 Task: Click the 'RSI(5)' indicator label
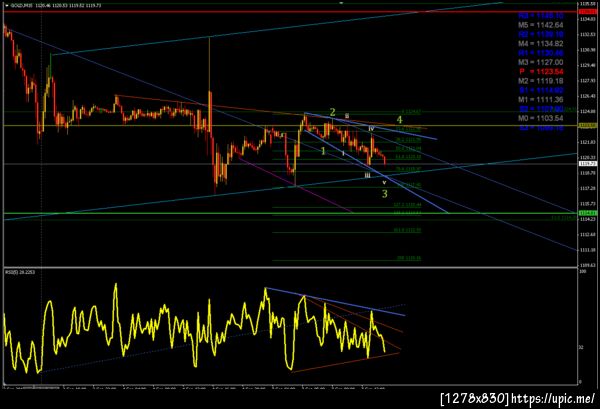(x=20, y=272)
